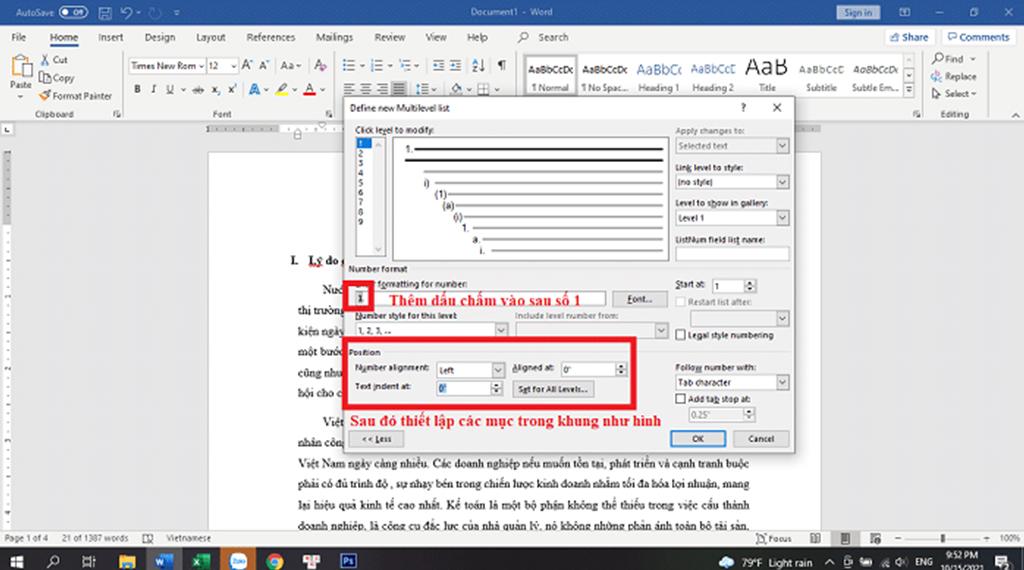Switch to the Insert tab

(x=110, y=37)
